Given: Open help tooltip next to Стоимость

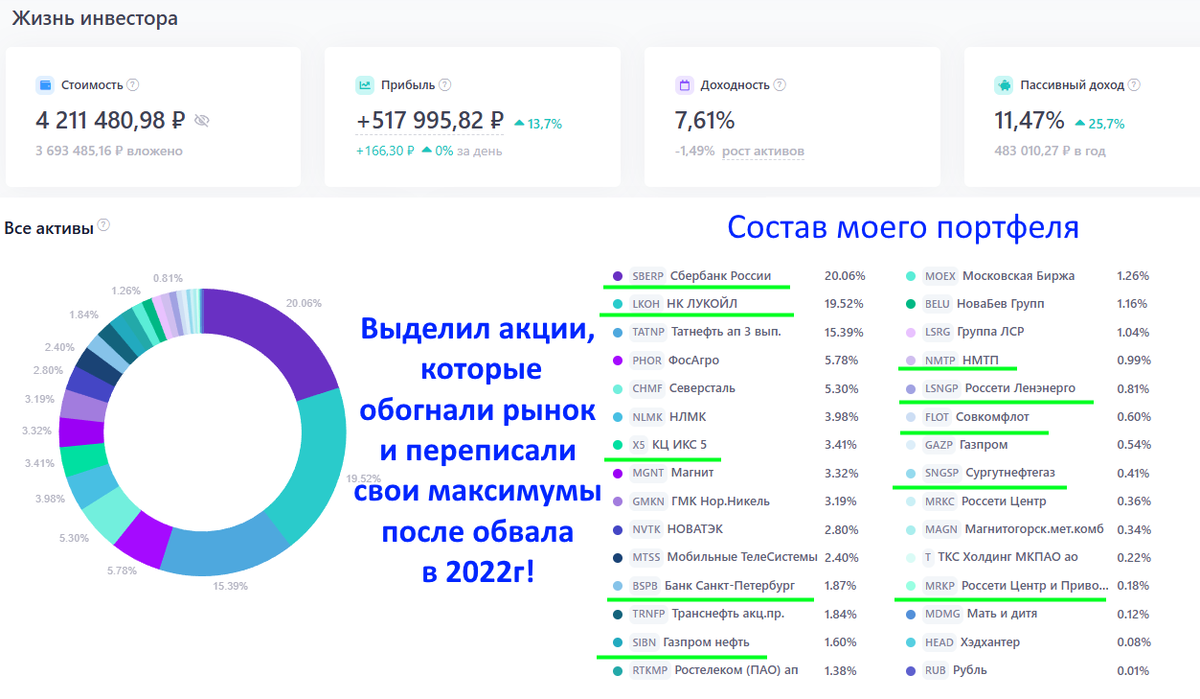Looking at the screenshot, I should click(x=133, y=85).
